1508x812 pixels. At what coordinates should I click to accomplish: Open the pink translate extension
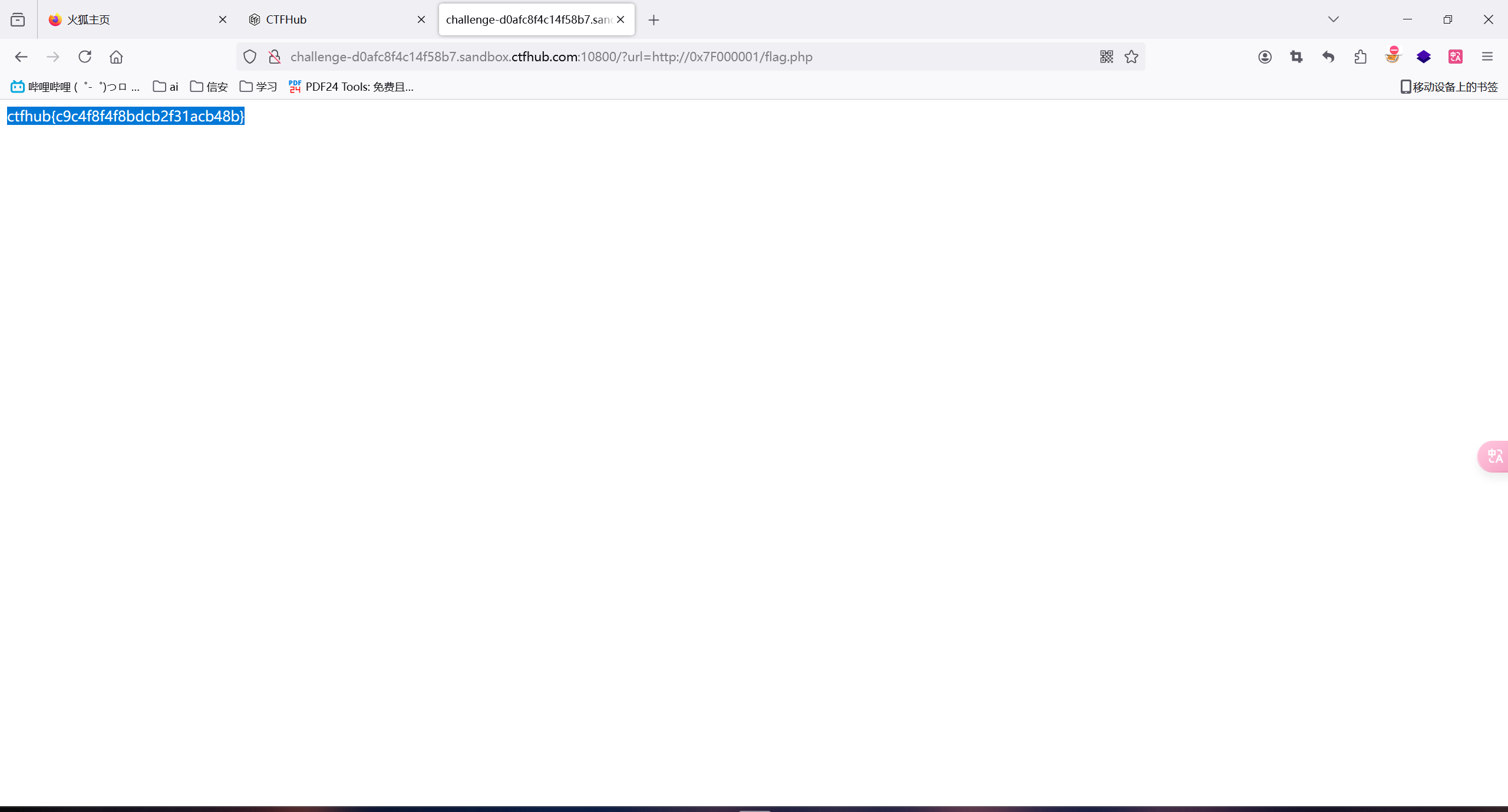[1456, 57]
